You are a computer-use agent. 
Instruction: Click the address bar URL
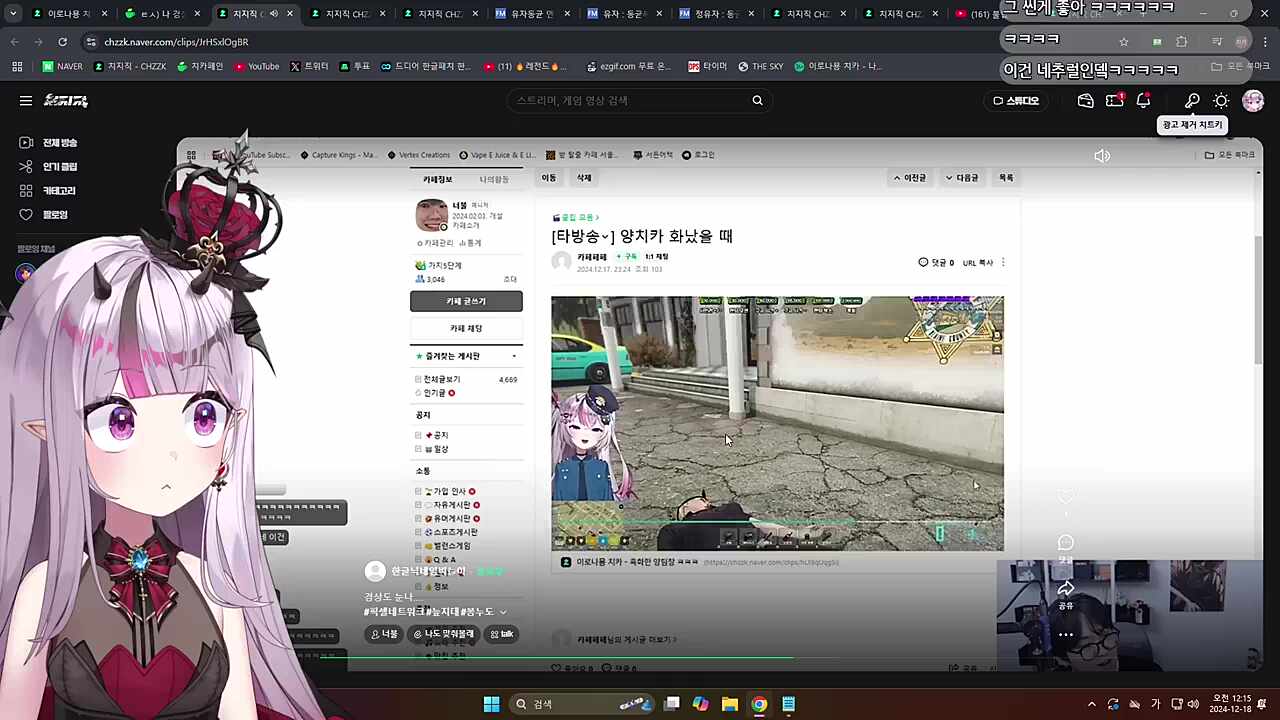coord(176,42)
